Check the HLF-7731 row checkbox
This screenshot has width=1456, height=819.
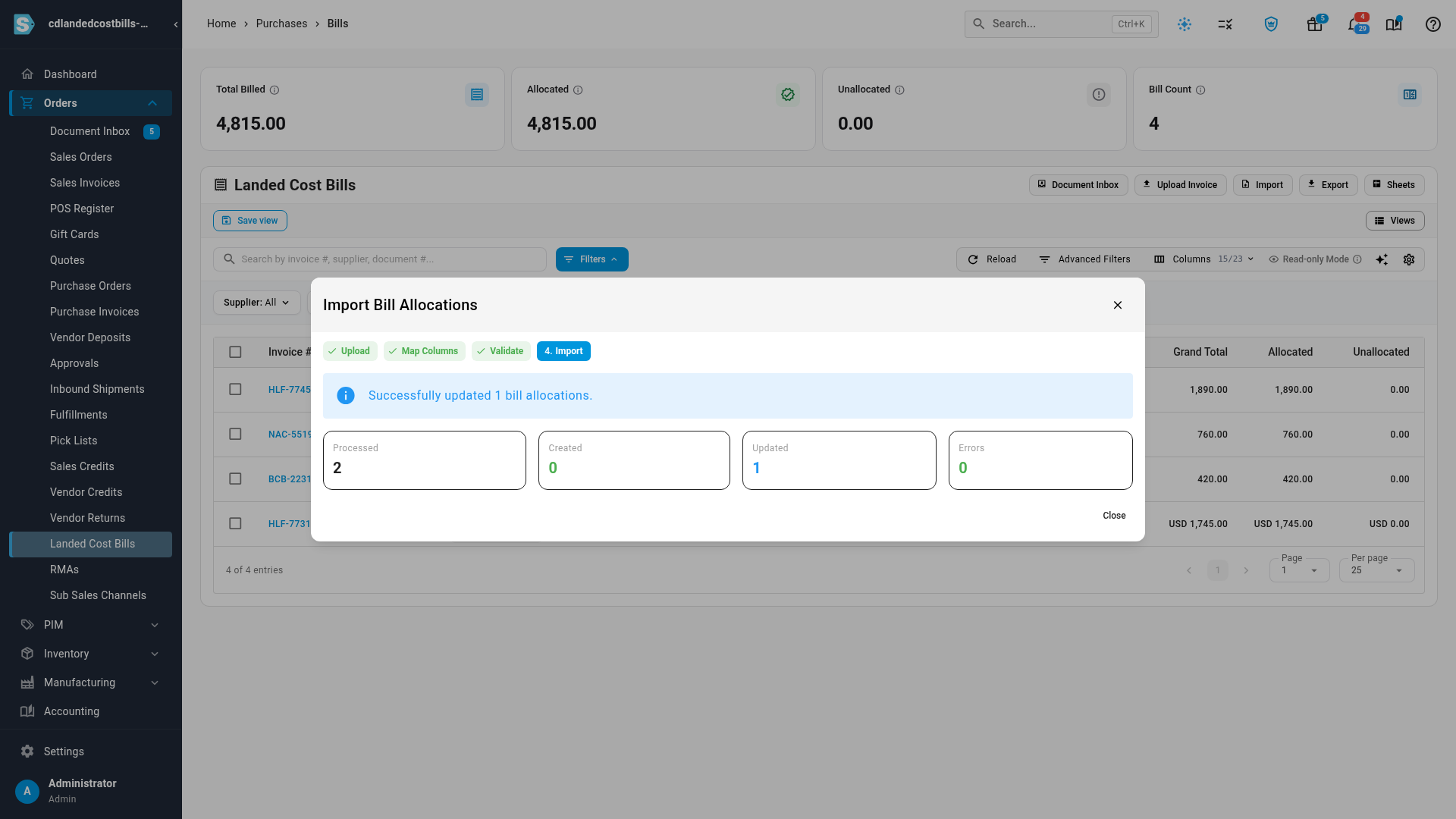click(x=235, y=523)
